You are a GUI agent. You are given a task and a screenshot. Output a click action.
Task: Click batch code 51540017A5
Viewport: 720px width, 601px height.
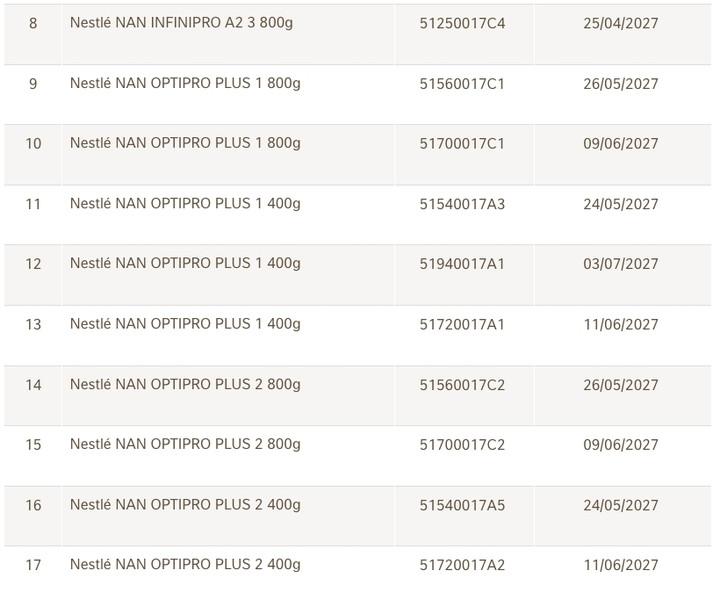tap(462, 506)
